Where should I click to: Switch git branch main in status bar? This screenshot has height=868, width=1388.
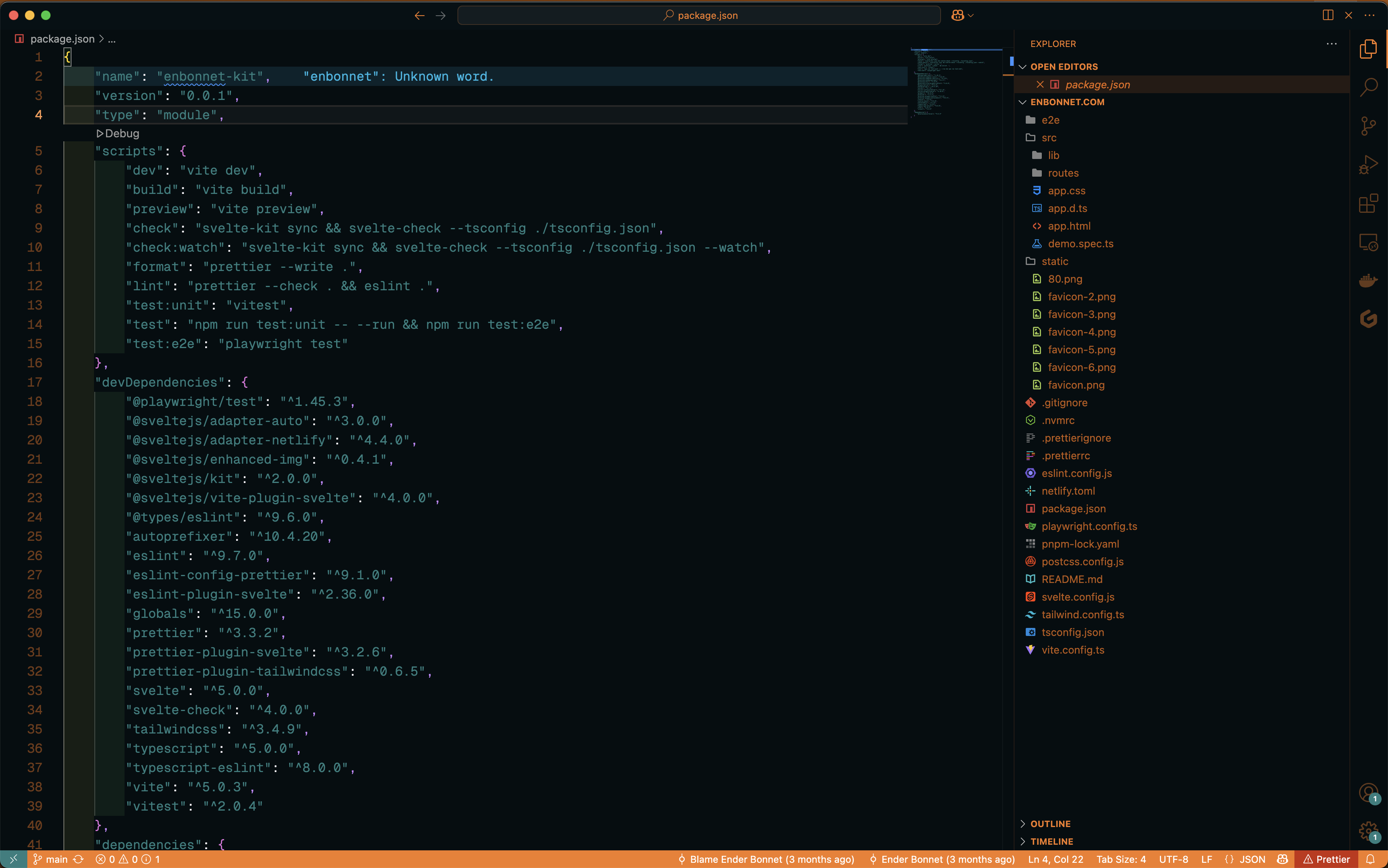click(x=51, y=859)
